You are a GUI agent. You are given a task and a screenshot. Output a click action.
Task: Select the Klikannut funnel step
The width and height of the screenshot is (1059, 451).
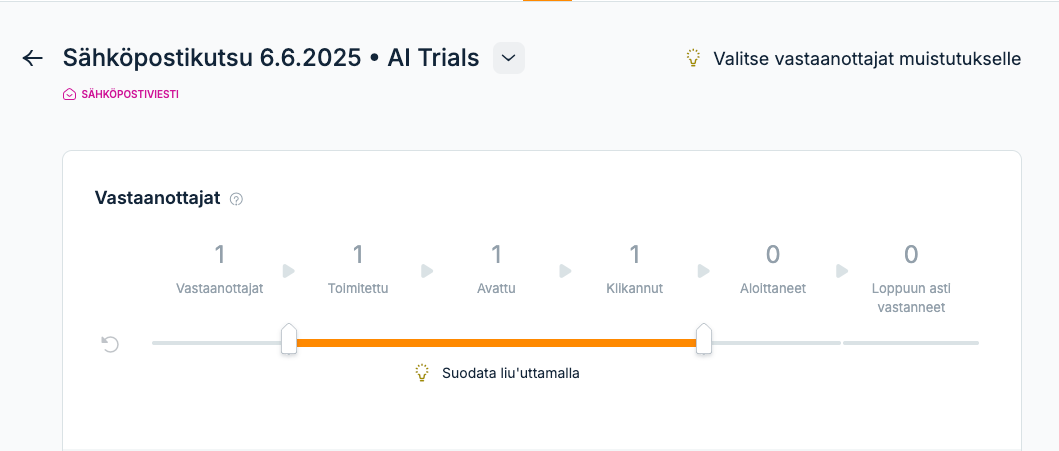pyautogui.click(x=635, y=270)
